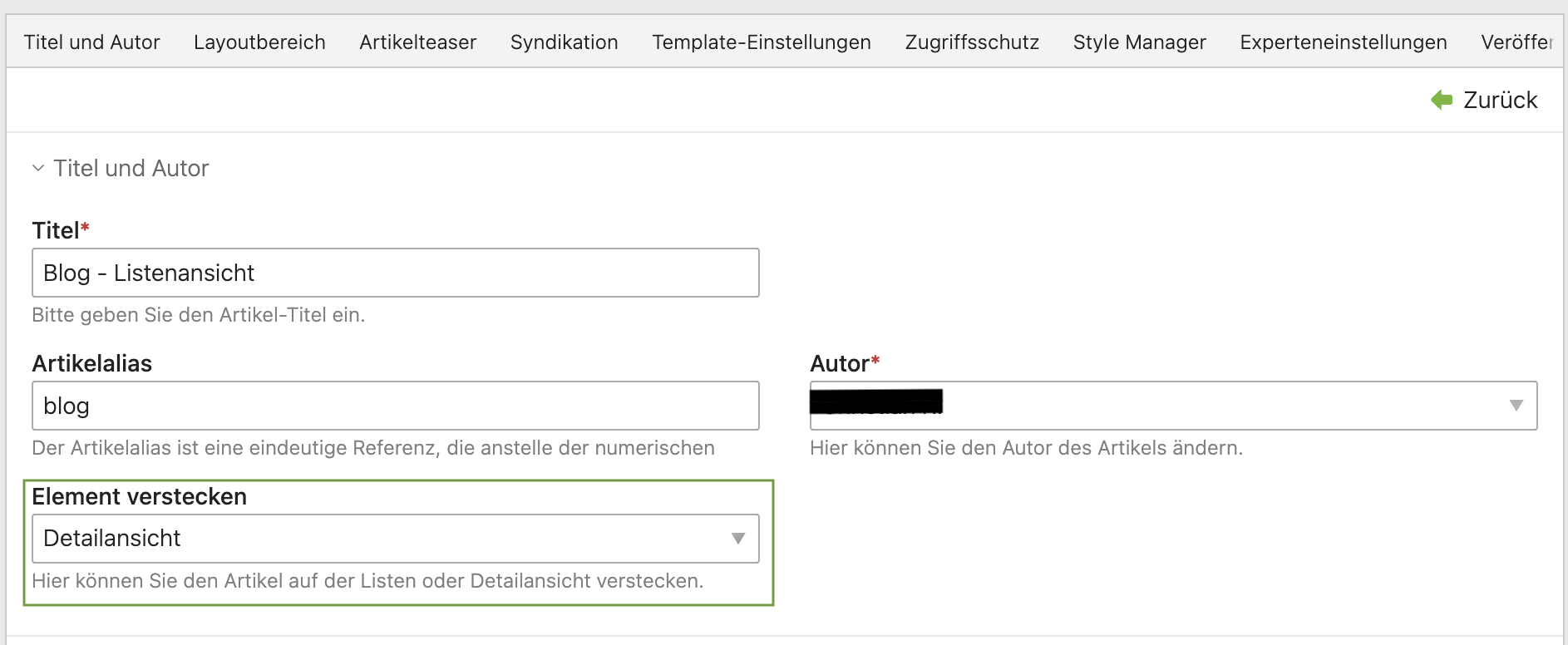Focus the Titel field containing Blog - Listenansicht
This screenshot has width=1568, height=645.
click(x=395, y=273)
